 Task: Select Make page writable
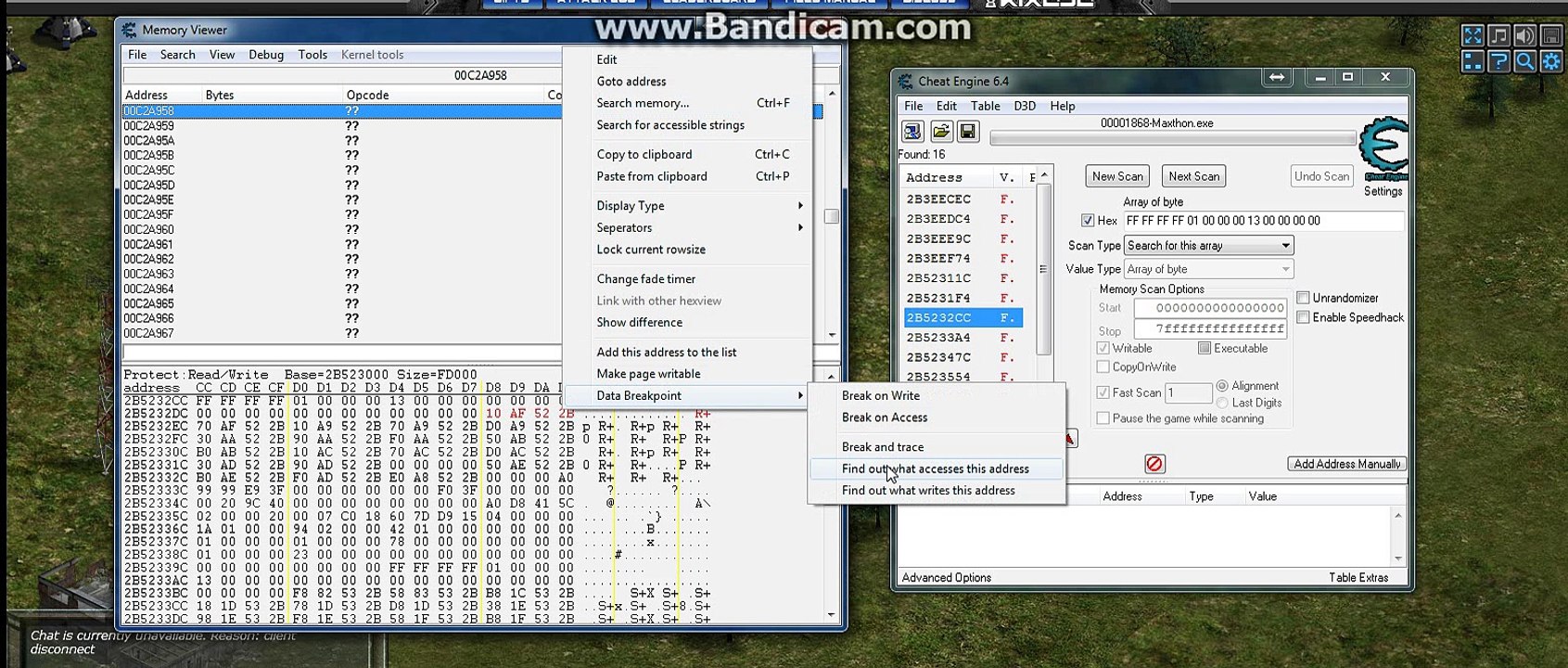coord(688,374)
